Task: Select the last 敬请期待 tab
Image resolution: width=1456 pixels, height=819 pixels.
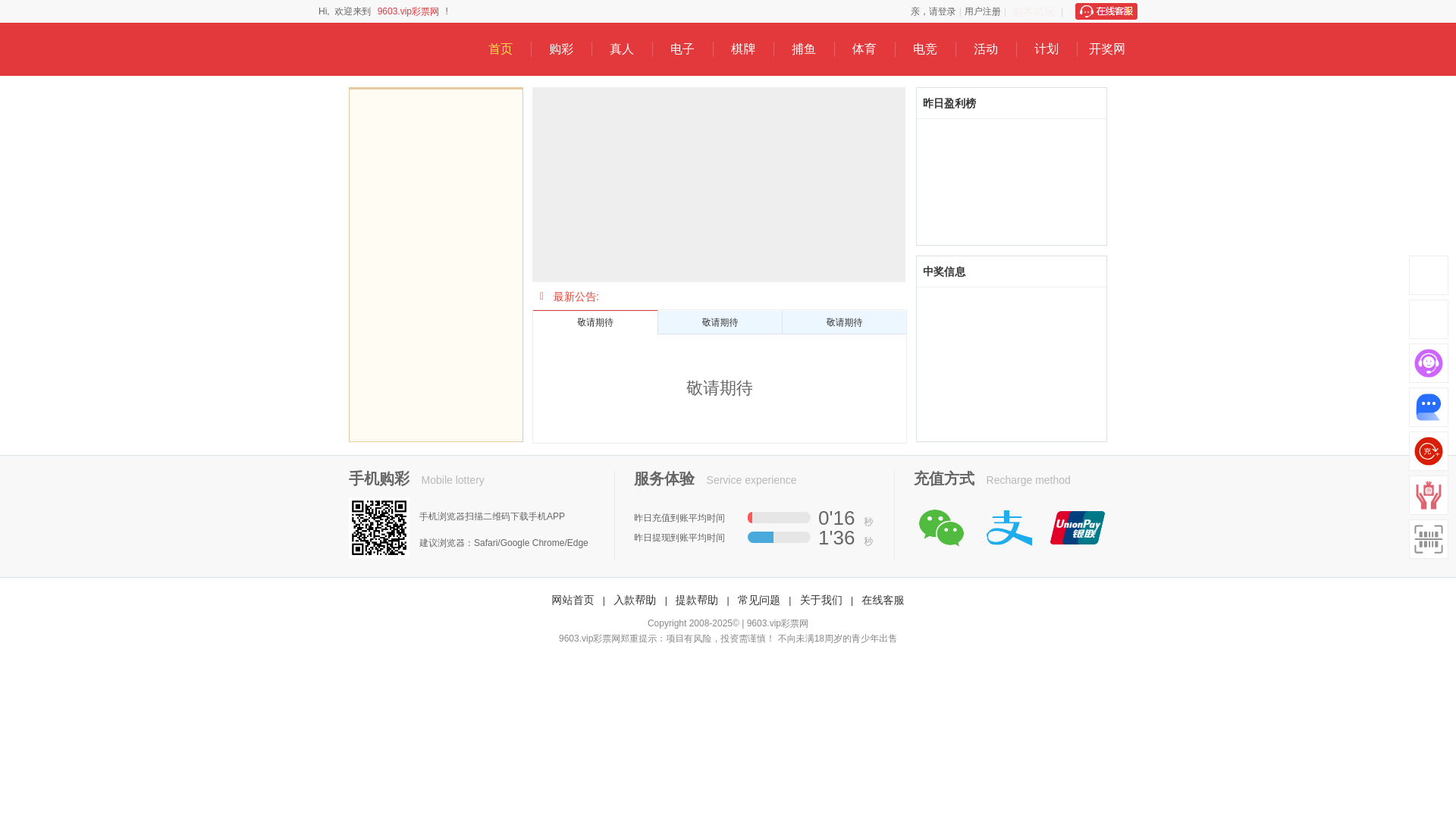Action: point(844,322)
